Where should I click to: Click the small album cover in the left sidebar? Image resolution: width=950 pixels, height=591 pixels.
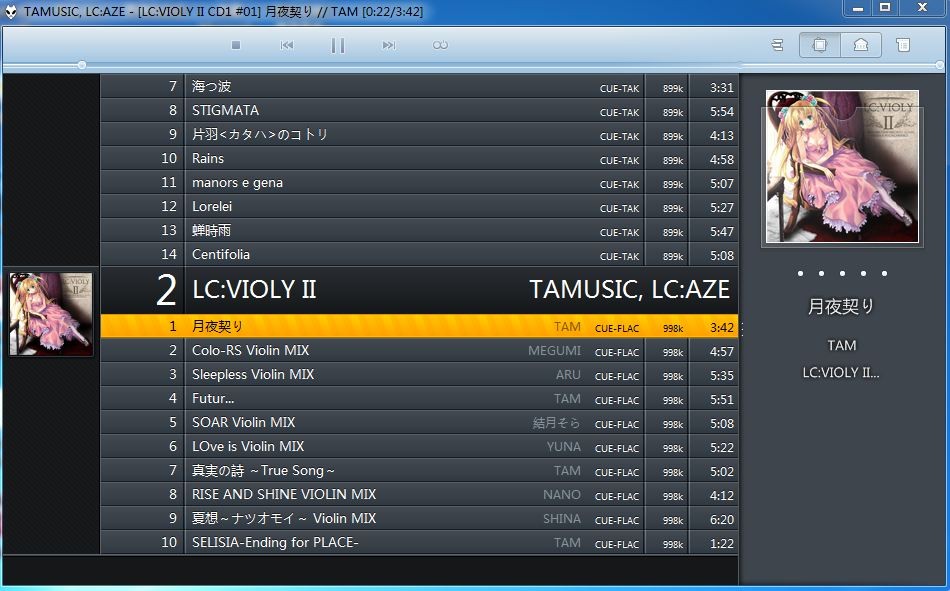coord(50,313)
